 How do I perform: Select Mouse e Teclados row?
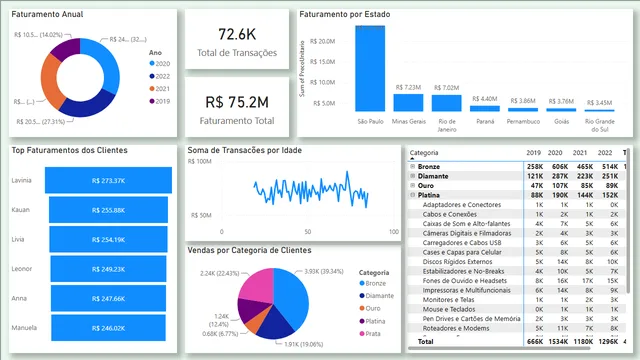tap(516, 309)
